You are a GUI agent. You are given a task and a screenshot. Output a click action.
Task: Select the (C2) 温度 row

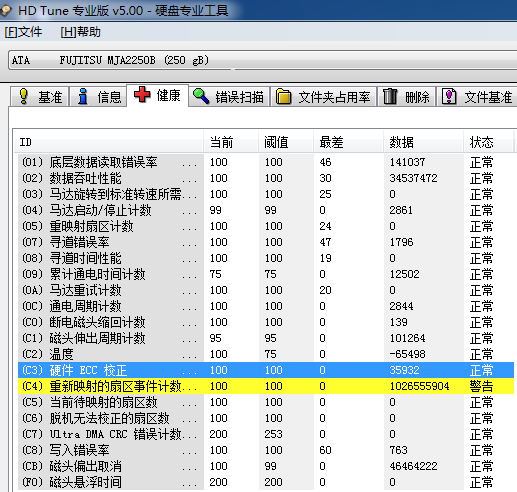266,354
